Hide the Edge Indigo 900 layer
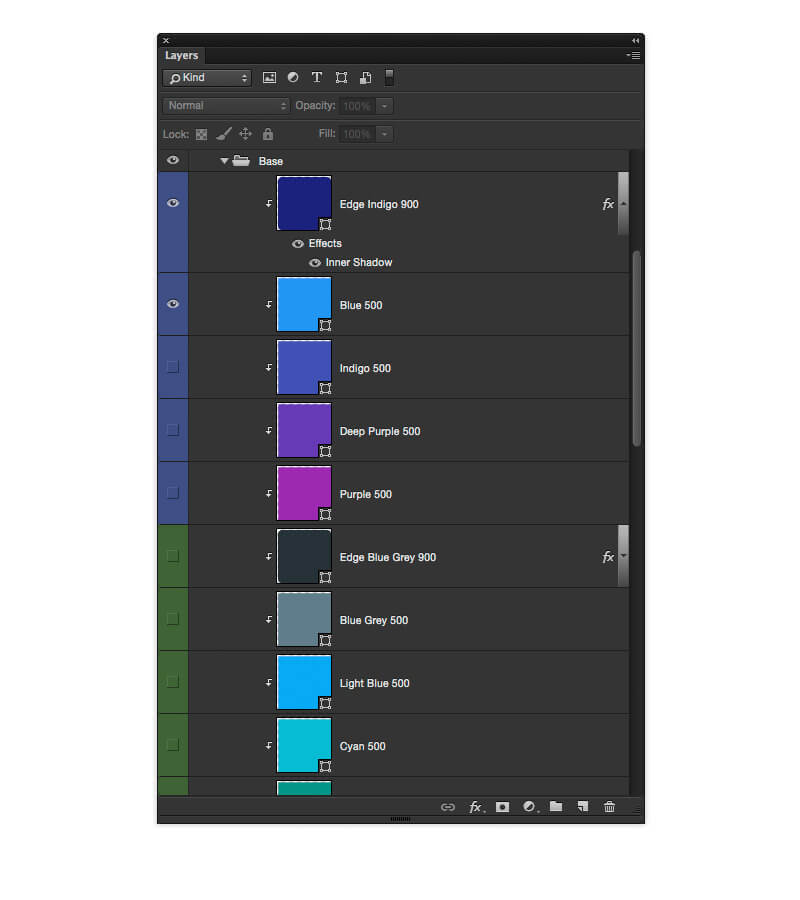 point(173,203)
